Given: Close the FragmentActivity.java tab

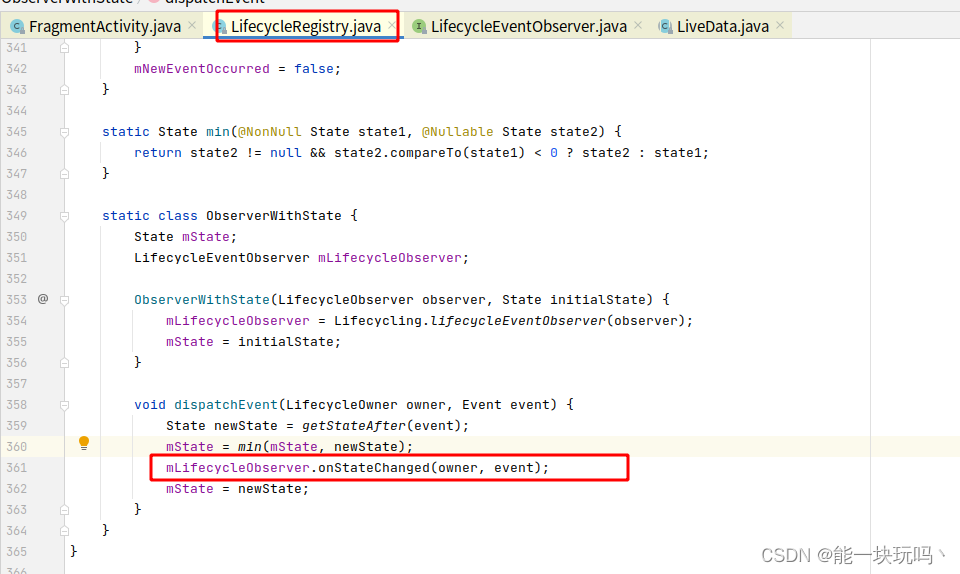Looking at the screenshot, I should (x=192, y=25).
